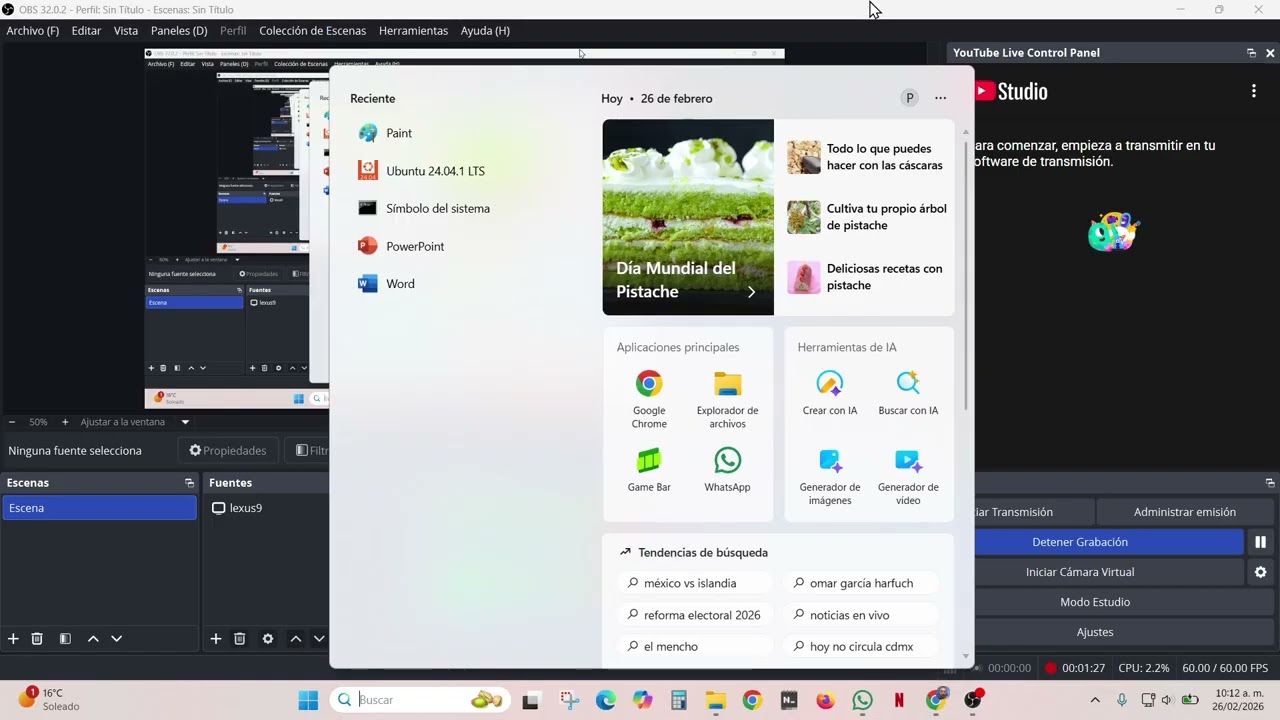Stop recording with Detener Grabación
Viewport: 1280px width, 720px height.
[x=1080, y=542]
